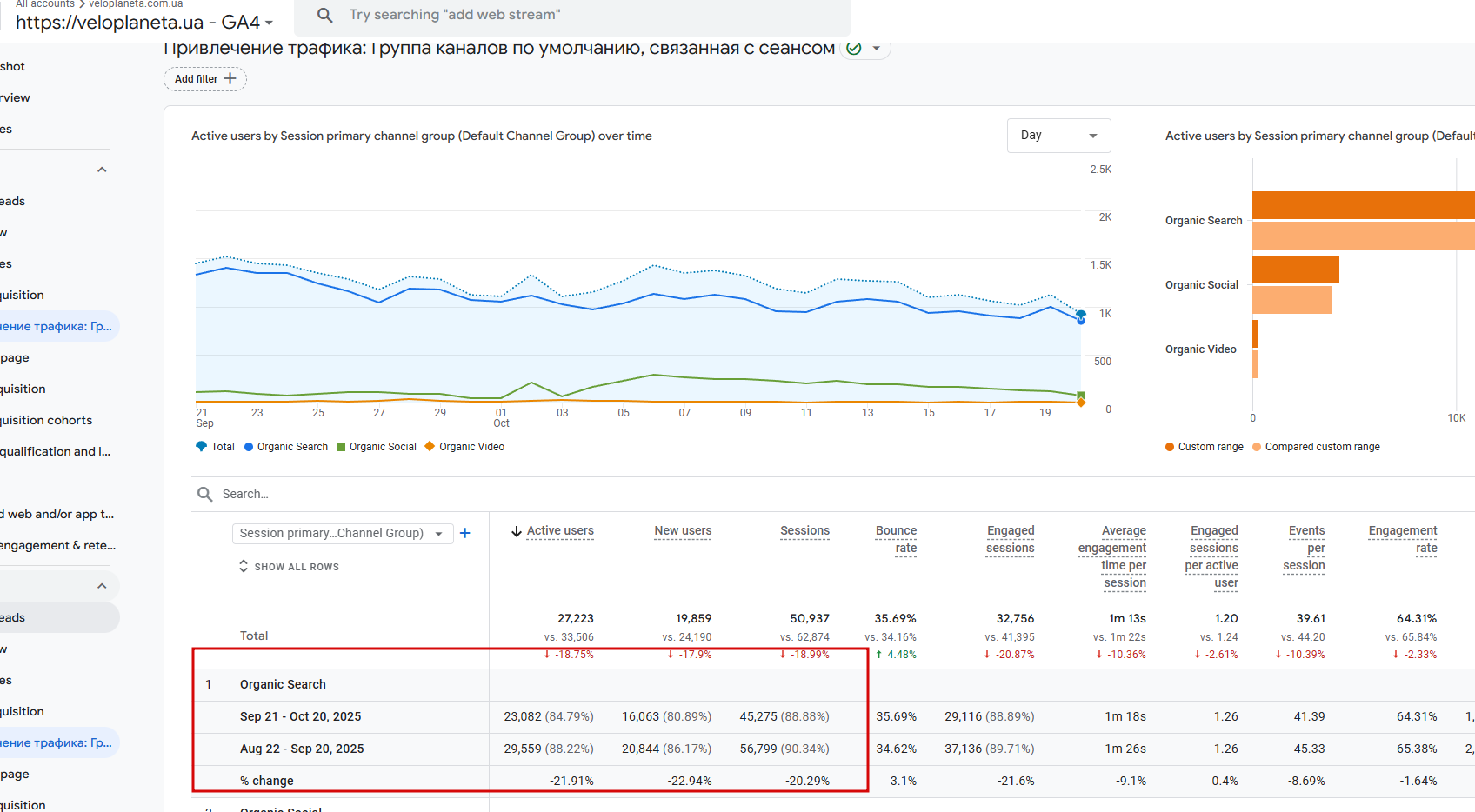
Task: Open the engagement & retention sidebar item
Action: [x=57, y=545]
